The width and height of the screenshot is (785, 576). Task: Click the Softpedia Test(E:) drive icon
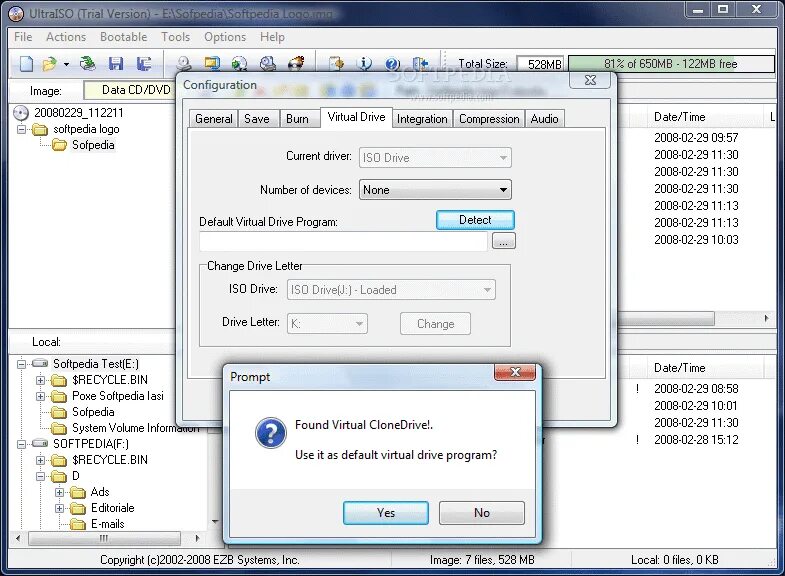click(40, 363)
